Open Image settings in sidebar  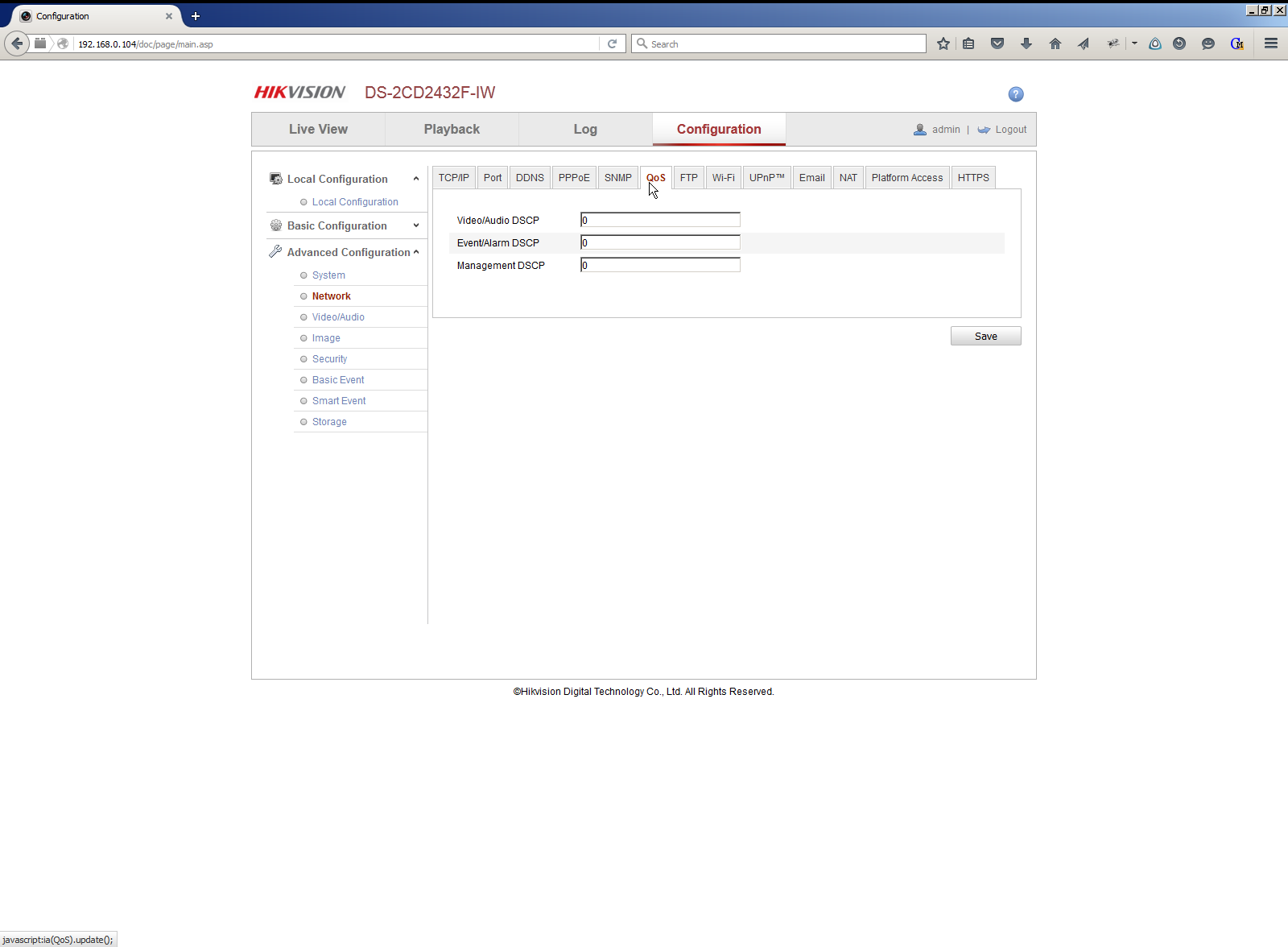coord(326,338)
